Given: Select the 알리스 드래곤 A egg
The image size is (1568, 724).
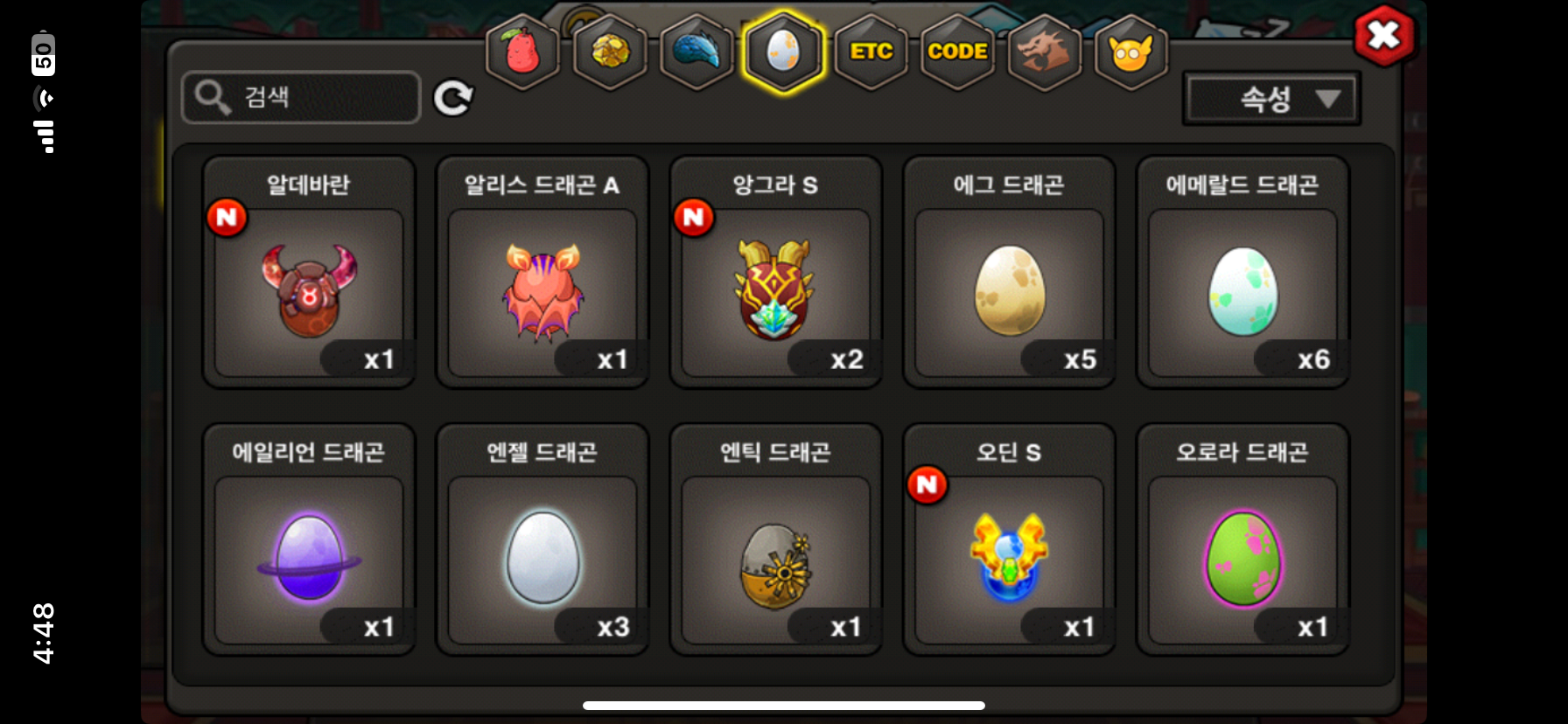Looking at the screenshot, I should pos(542,272).
